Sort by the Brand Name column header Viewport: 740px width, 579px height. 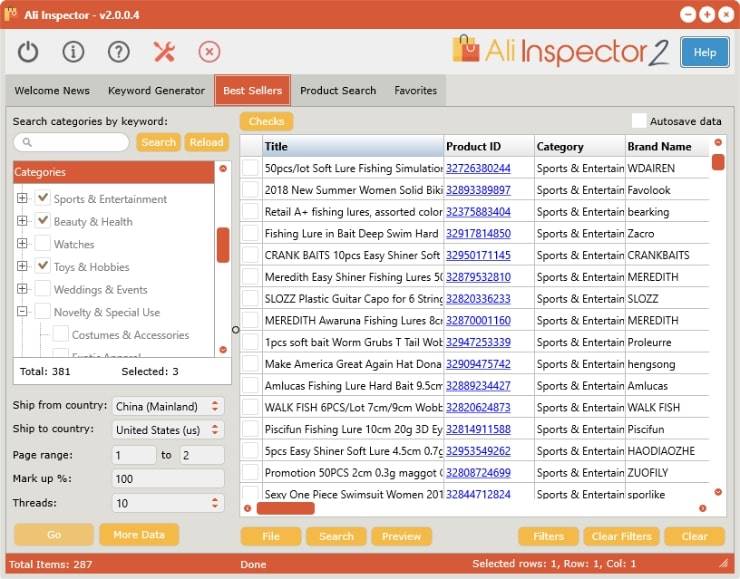click(668, 147)
